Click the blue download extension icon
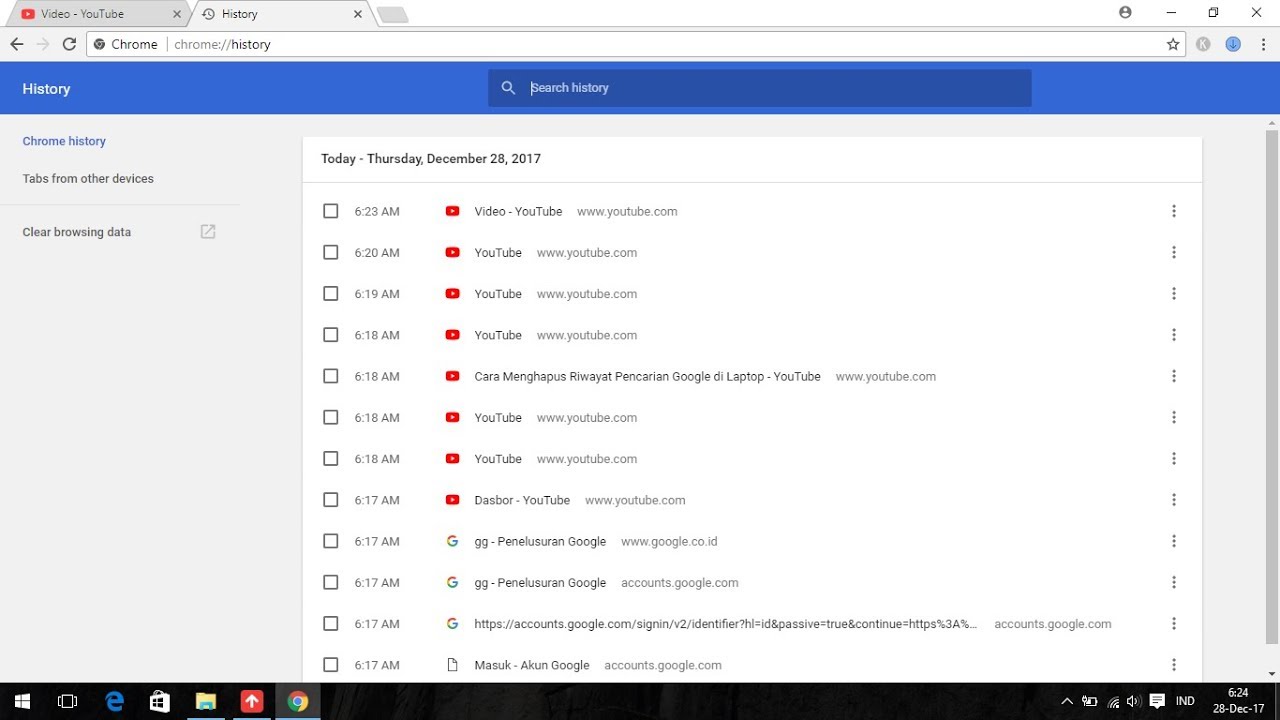This screenshot has height=720, width=1280. [x=1233, y=44]
